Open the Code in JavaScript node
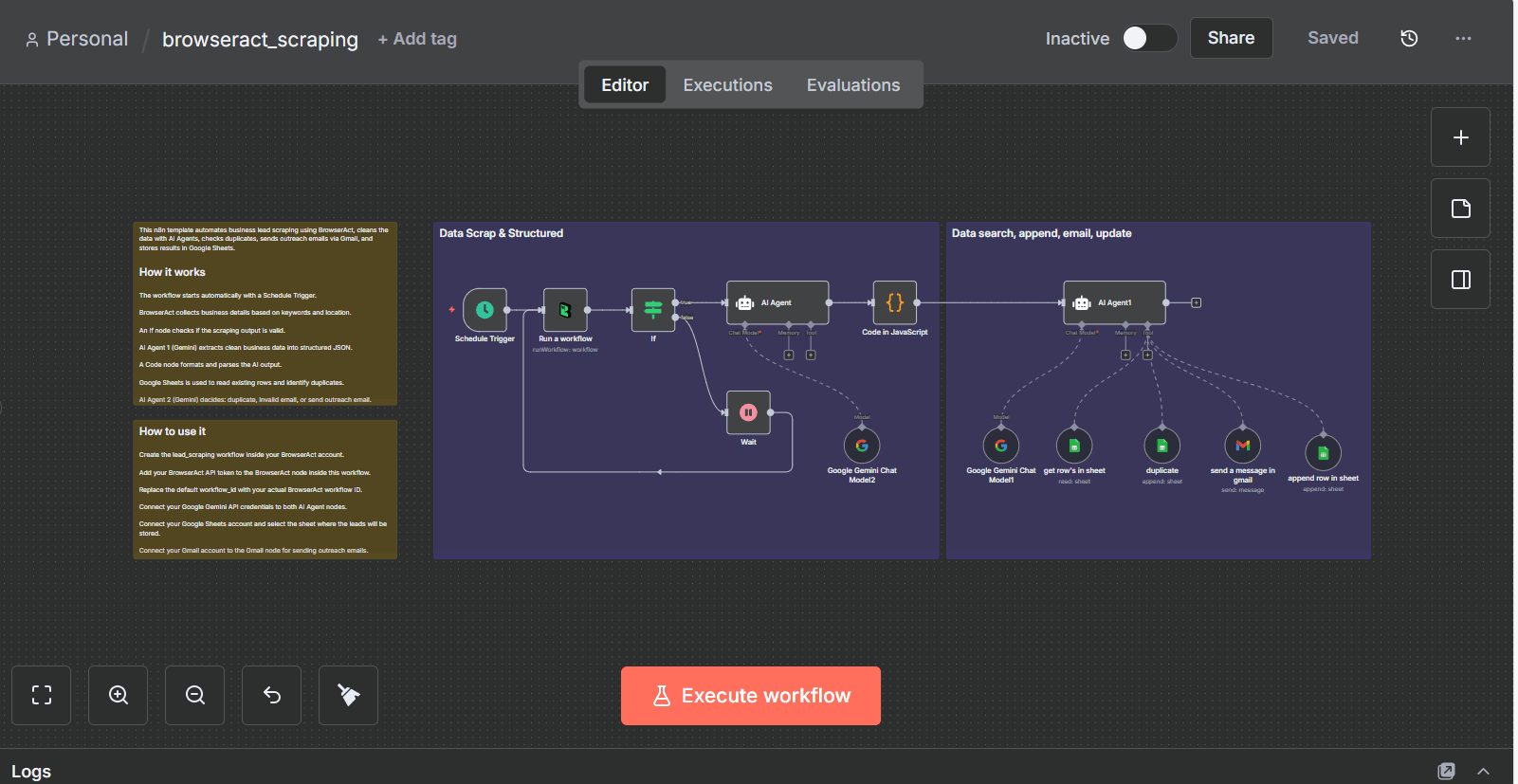 pyautogui.click(x=894, y=303)
